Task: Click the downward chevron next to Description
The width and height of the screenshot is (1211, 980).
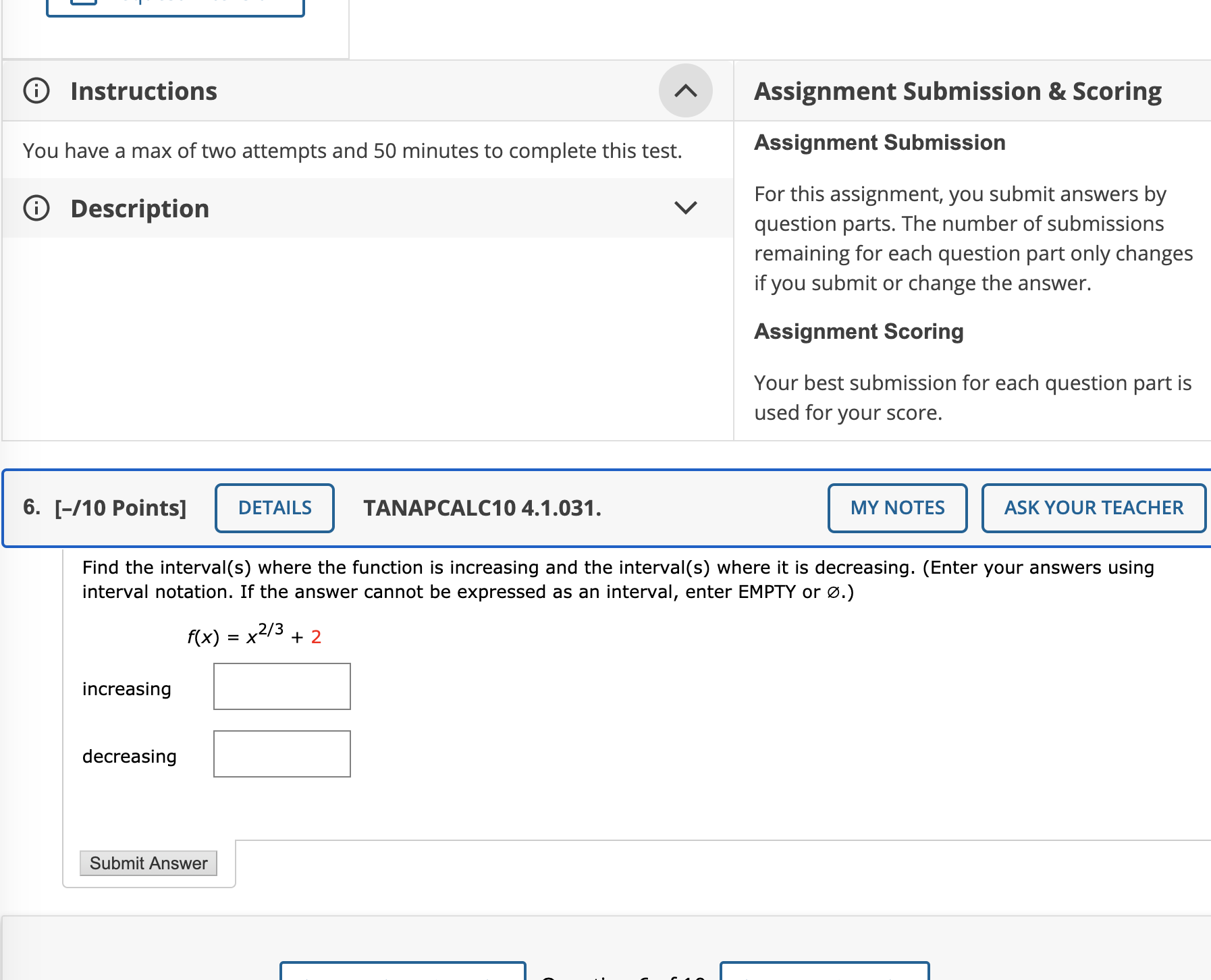Action: 687,208
